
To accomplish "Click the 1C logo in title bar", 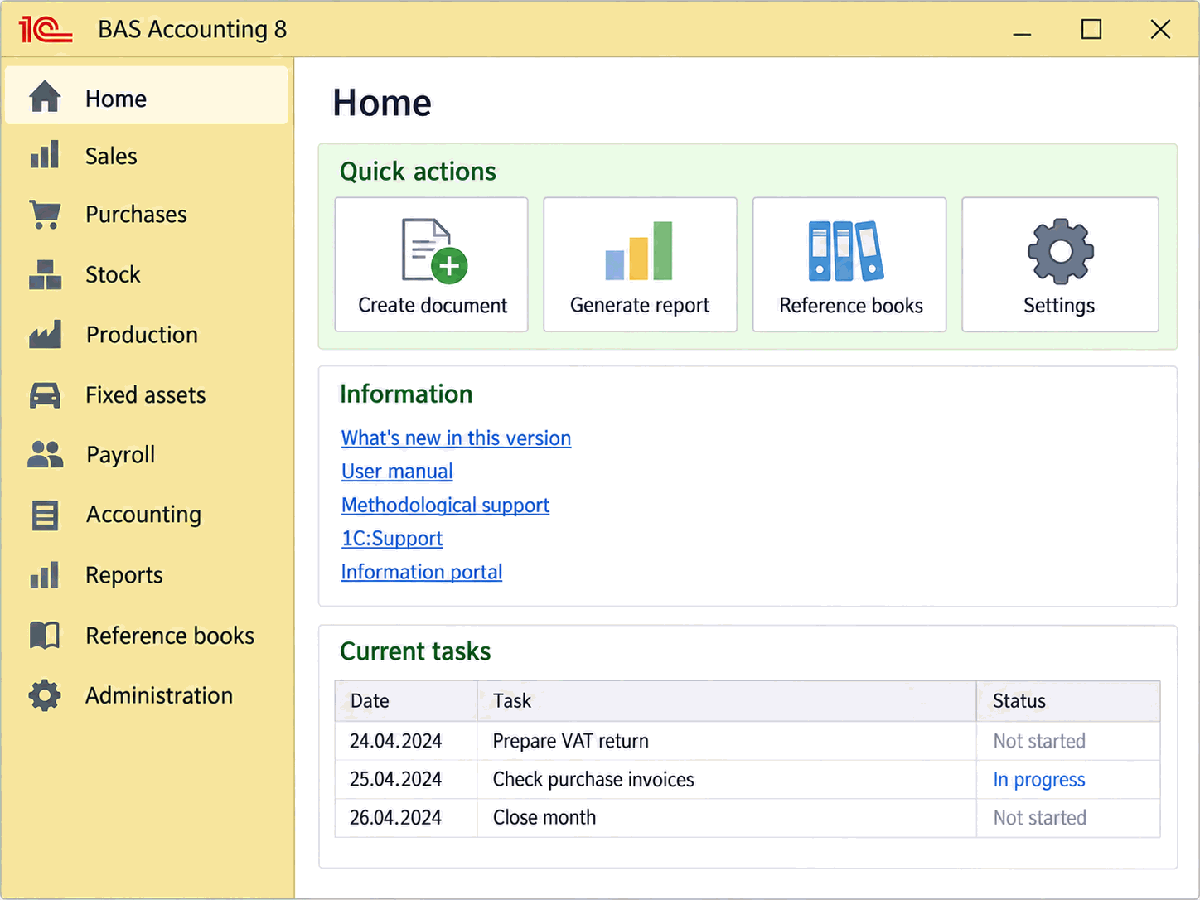I will click(x=46, y=30).
